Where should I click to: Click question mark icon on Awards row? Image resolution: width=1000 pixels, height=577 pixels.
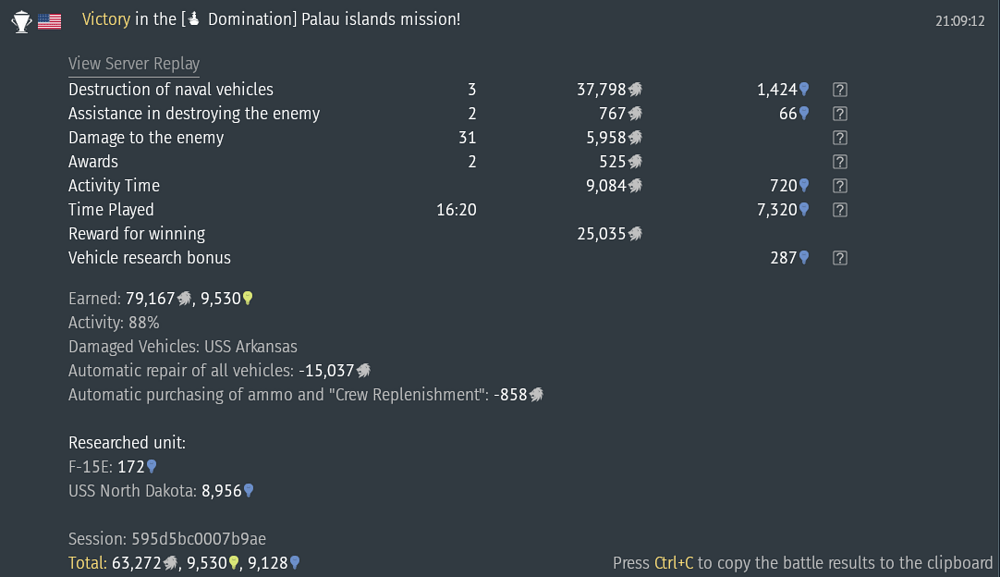pyautogui.click(x=840, y=162)
